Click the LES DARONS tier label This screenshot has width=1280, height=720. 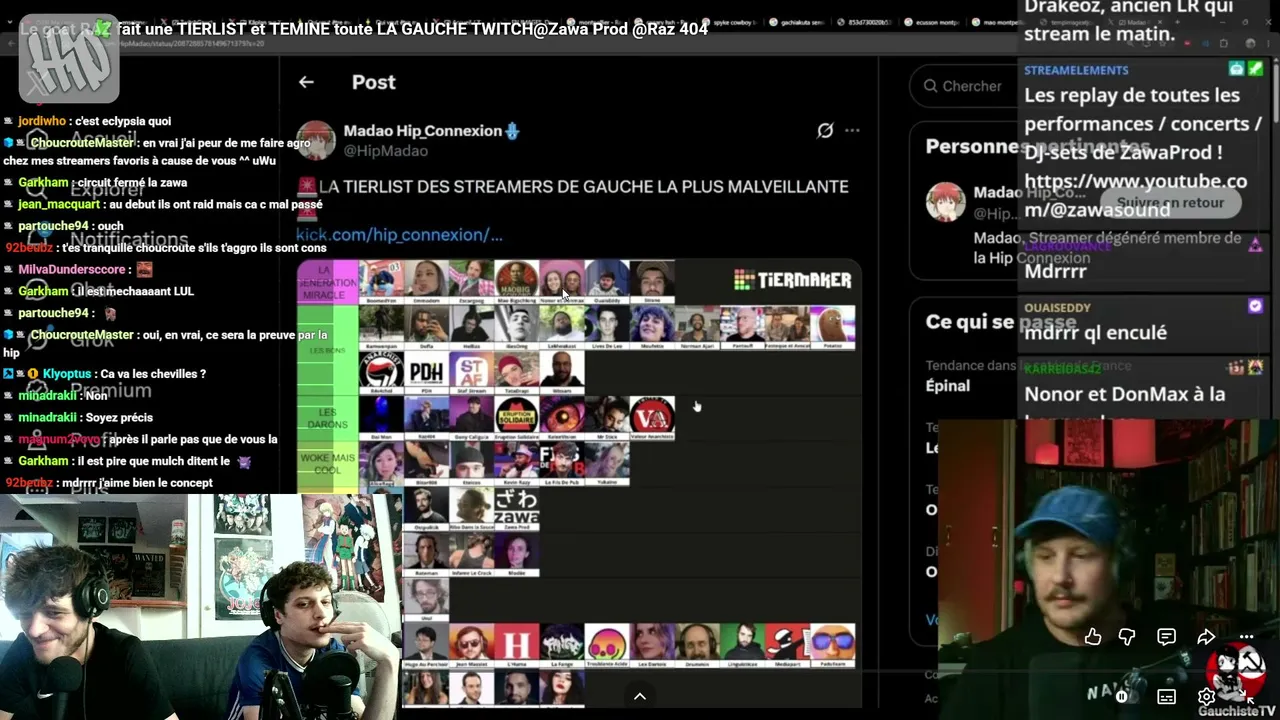(327, 418)
